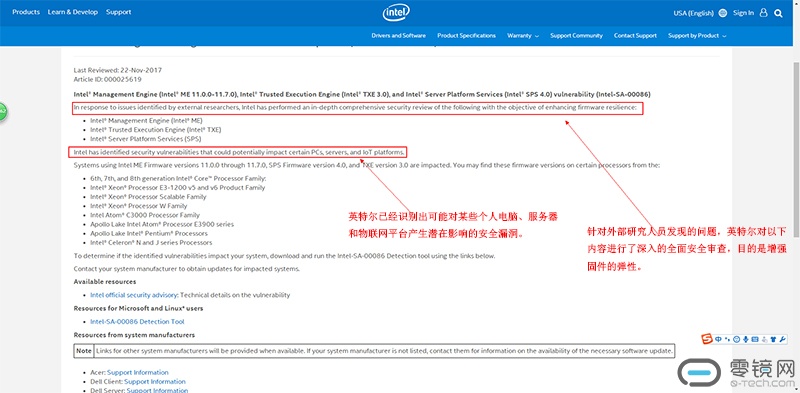This screenshot has height=393, width=800.
Task: Click 'Contact your system manufacturer' sentence
Action: pos(187,268)
